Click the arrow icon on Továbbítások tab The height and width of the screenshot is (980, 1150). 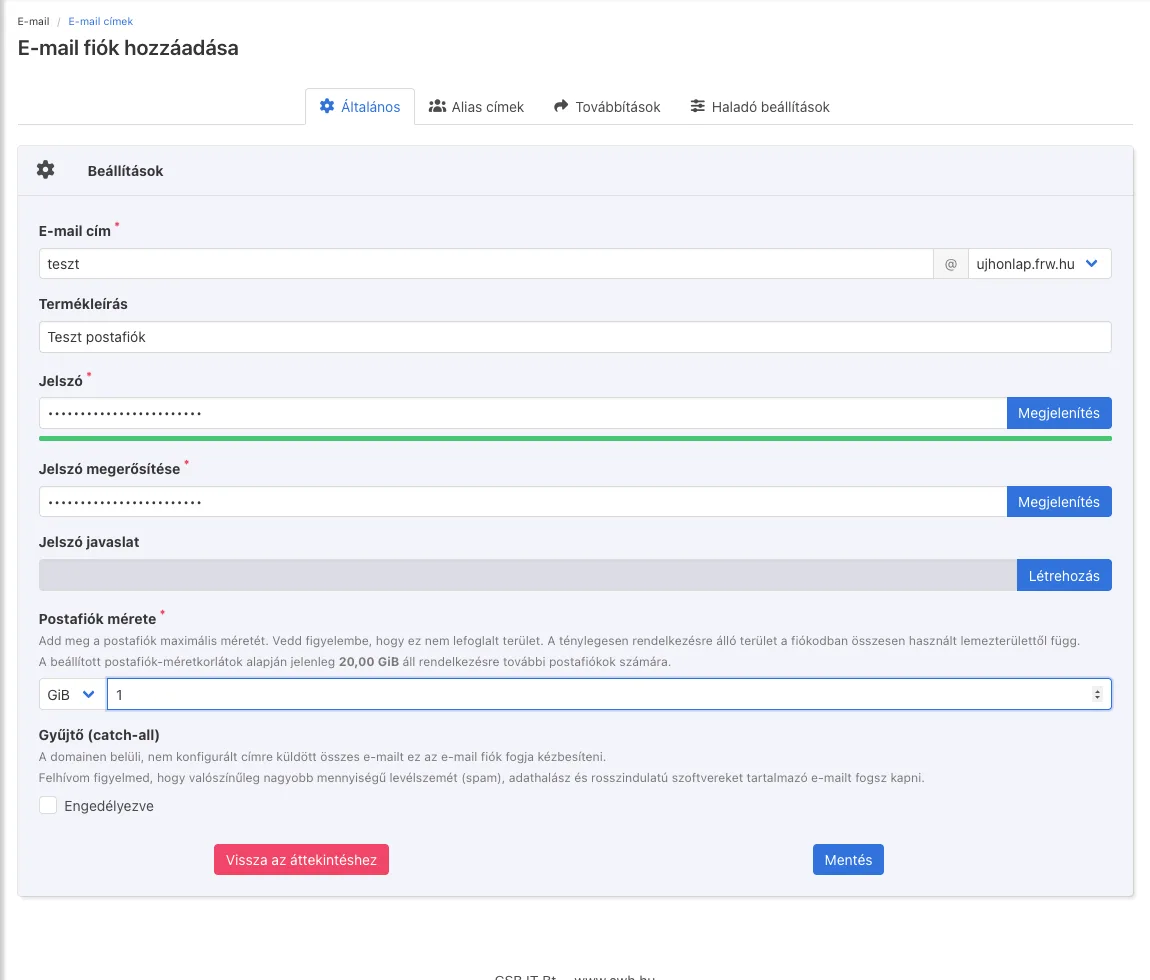click(x=561, y=106)
